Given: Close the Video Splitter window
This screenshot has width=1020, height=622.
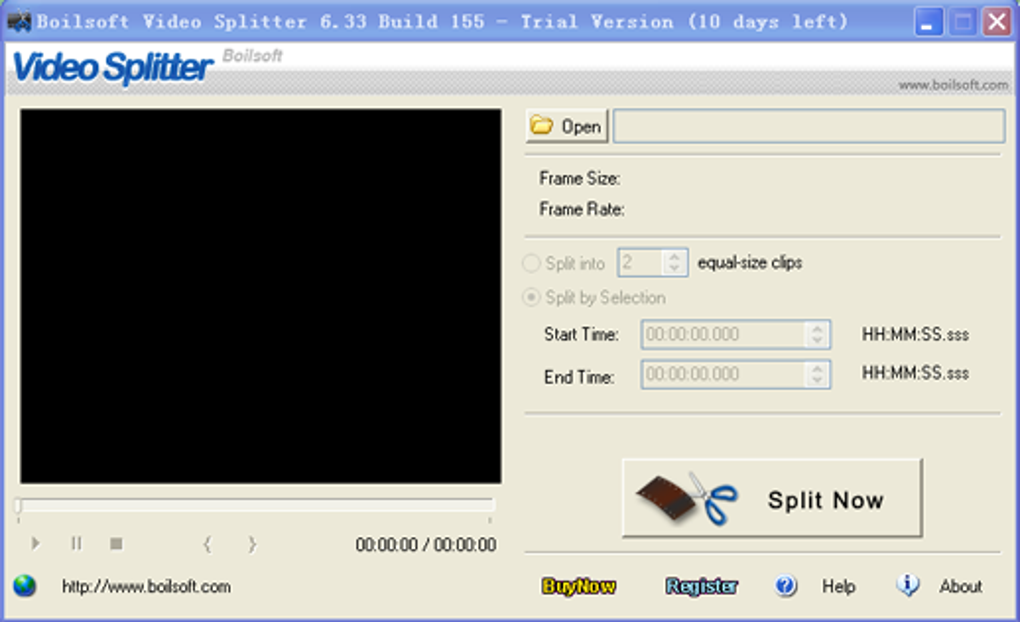Looking at the screenshot, I should [997, 22].
